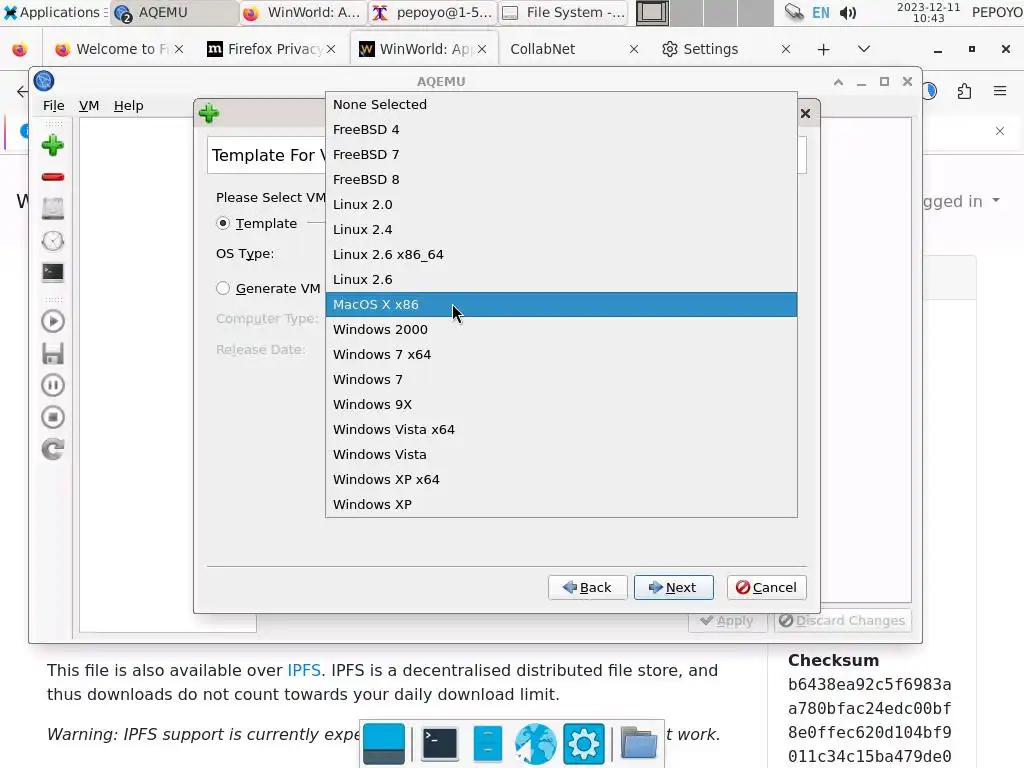Open the folder icon in the bottom dock
This screenshot has width=1024, height=768.
pyautogui.click(x=638, y=743)
